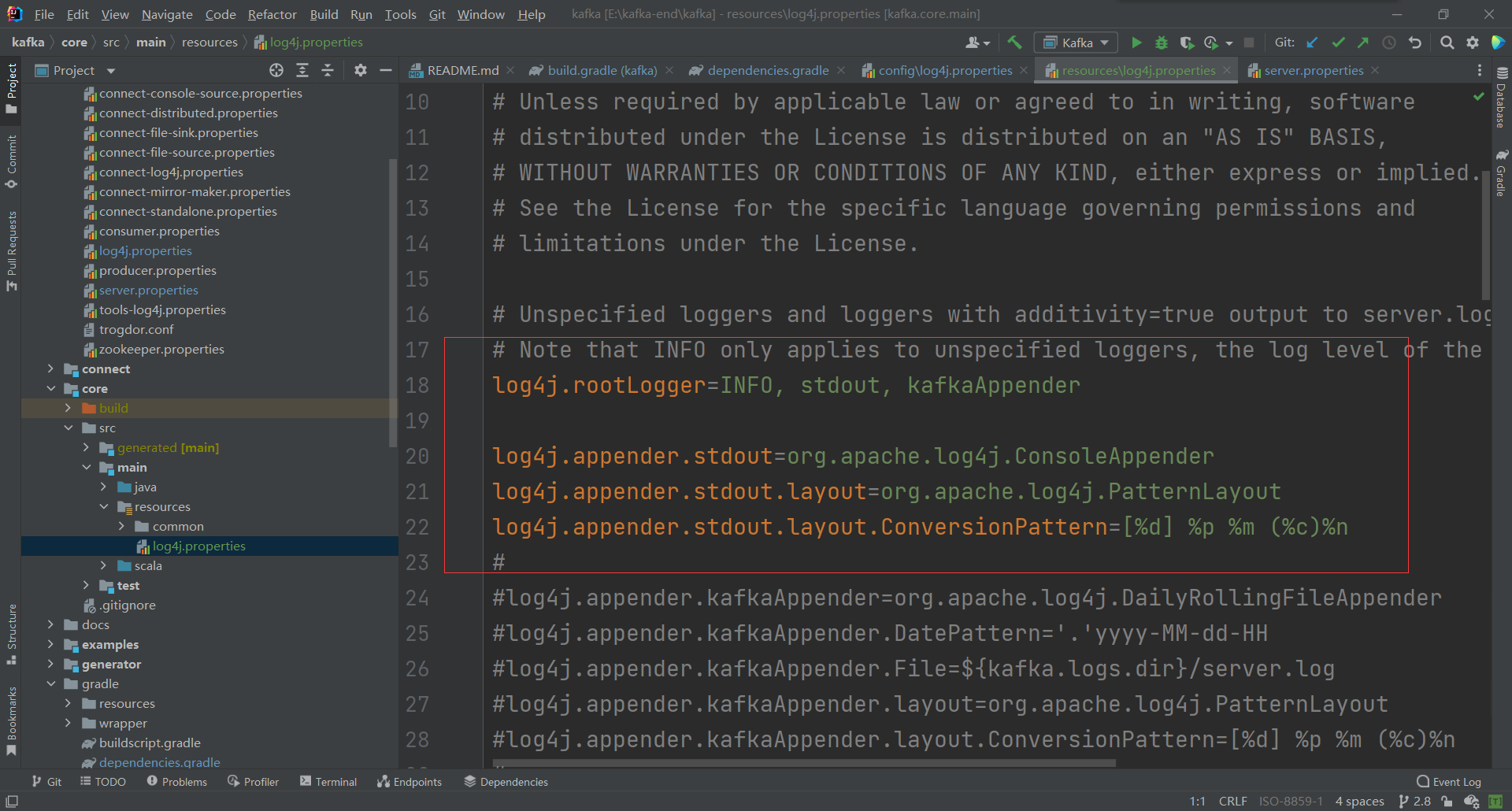Screen dimensions: 1512x811
Task: Update project from Git
Action: tap(1312, 43)
